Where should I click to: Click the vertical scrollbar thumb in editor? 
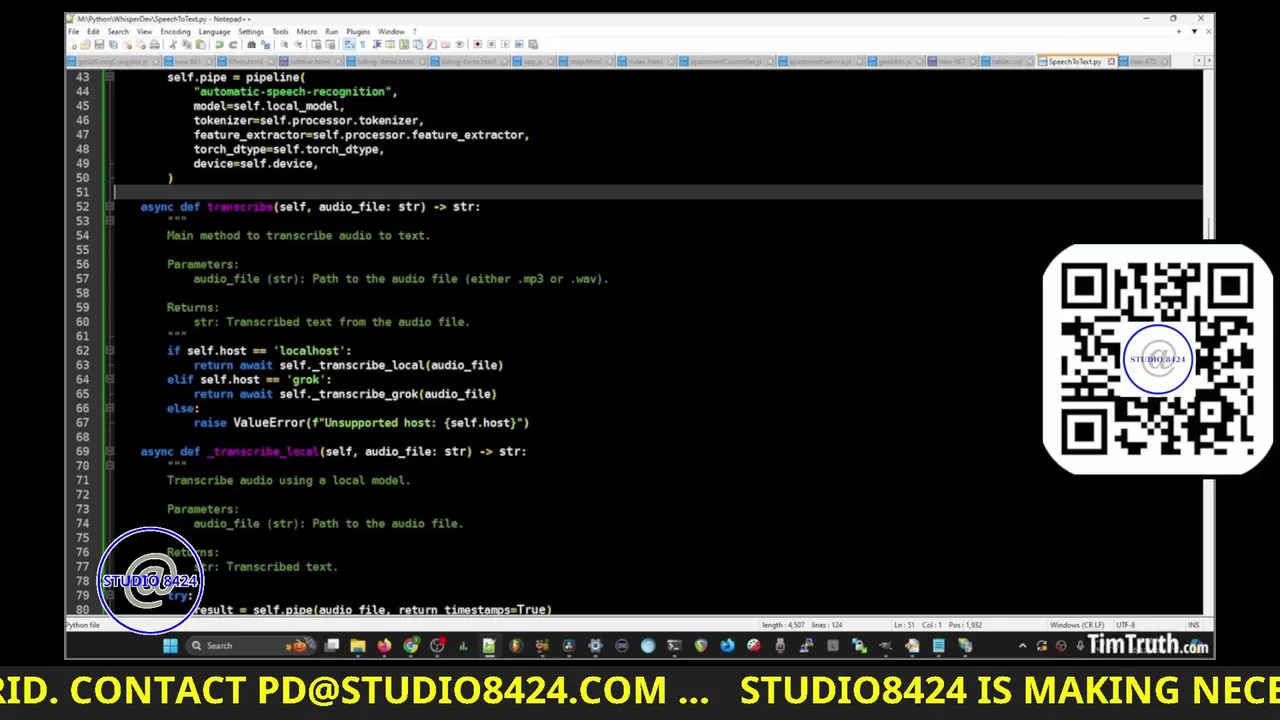point(1209,229)
